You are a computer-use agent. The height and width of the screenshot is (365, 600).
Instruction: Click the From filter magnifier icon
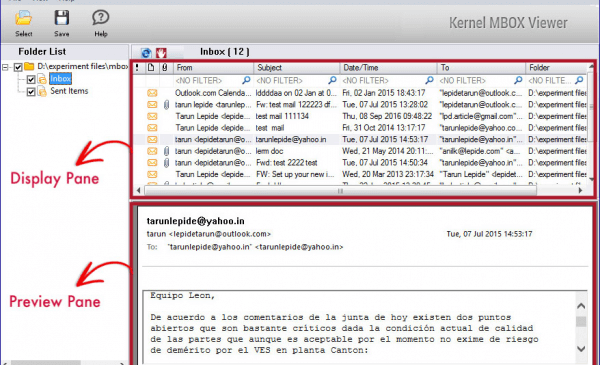point(246,80)
